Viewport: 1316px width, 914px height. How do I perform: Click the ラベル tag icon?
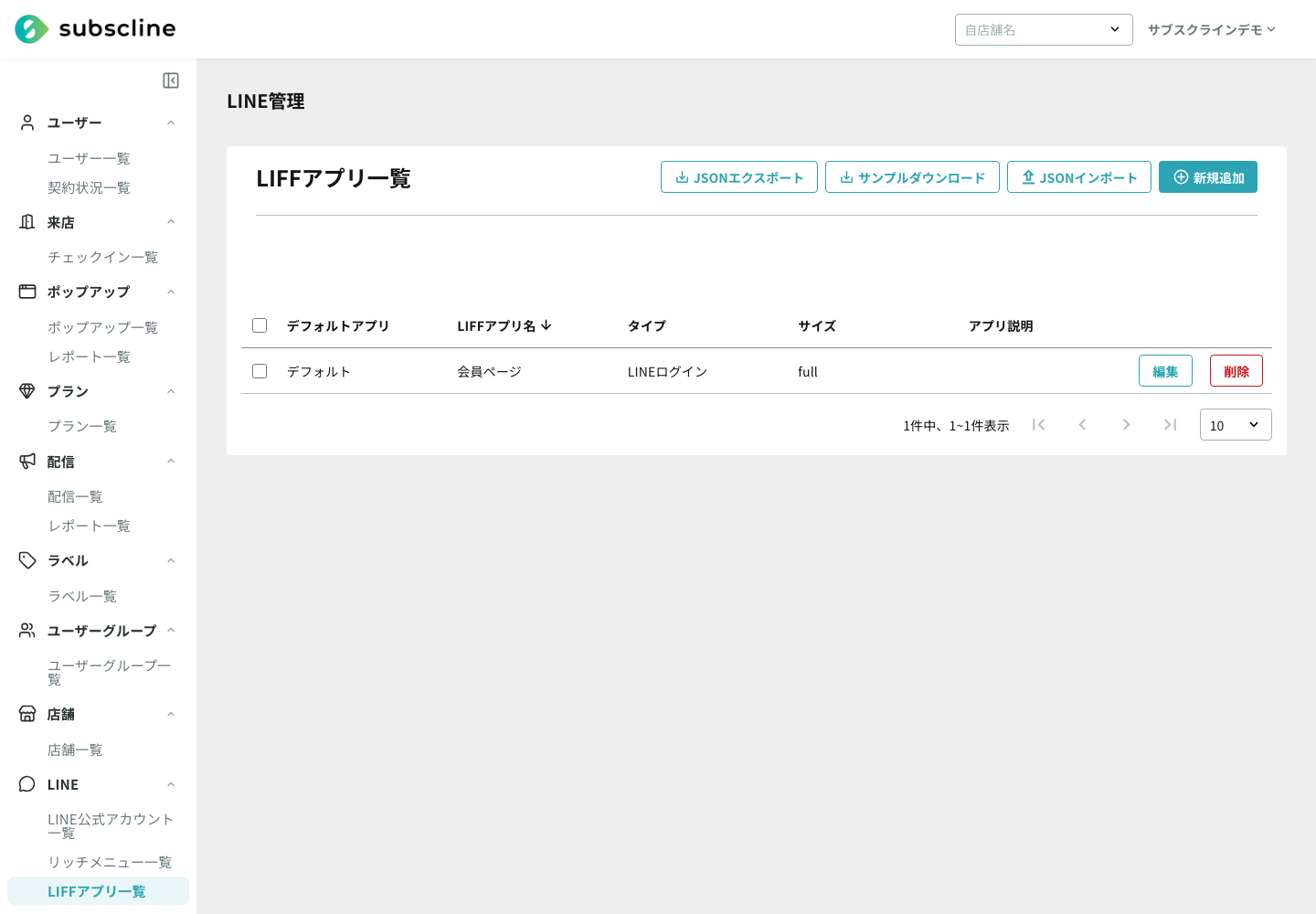coord(27,560)
